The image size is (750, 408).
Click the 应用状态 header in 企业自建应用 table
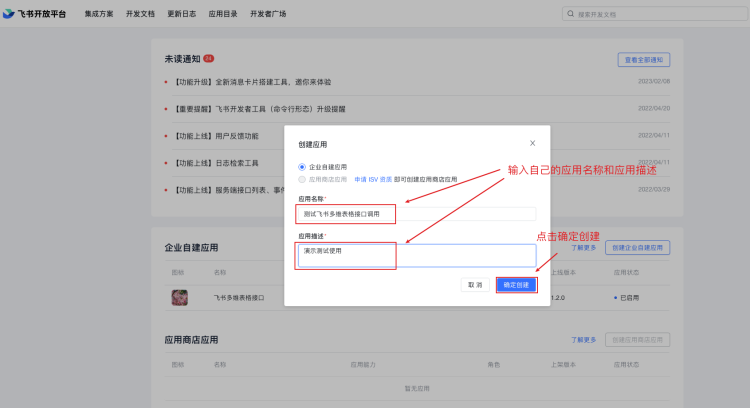626,272
